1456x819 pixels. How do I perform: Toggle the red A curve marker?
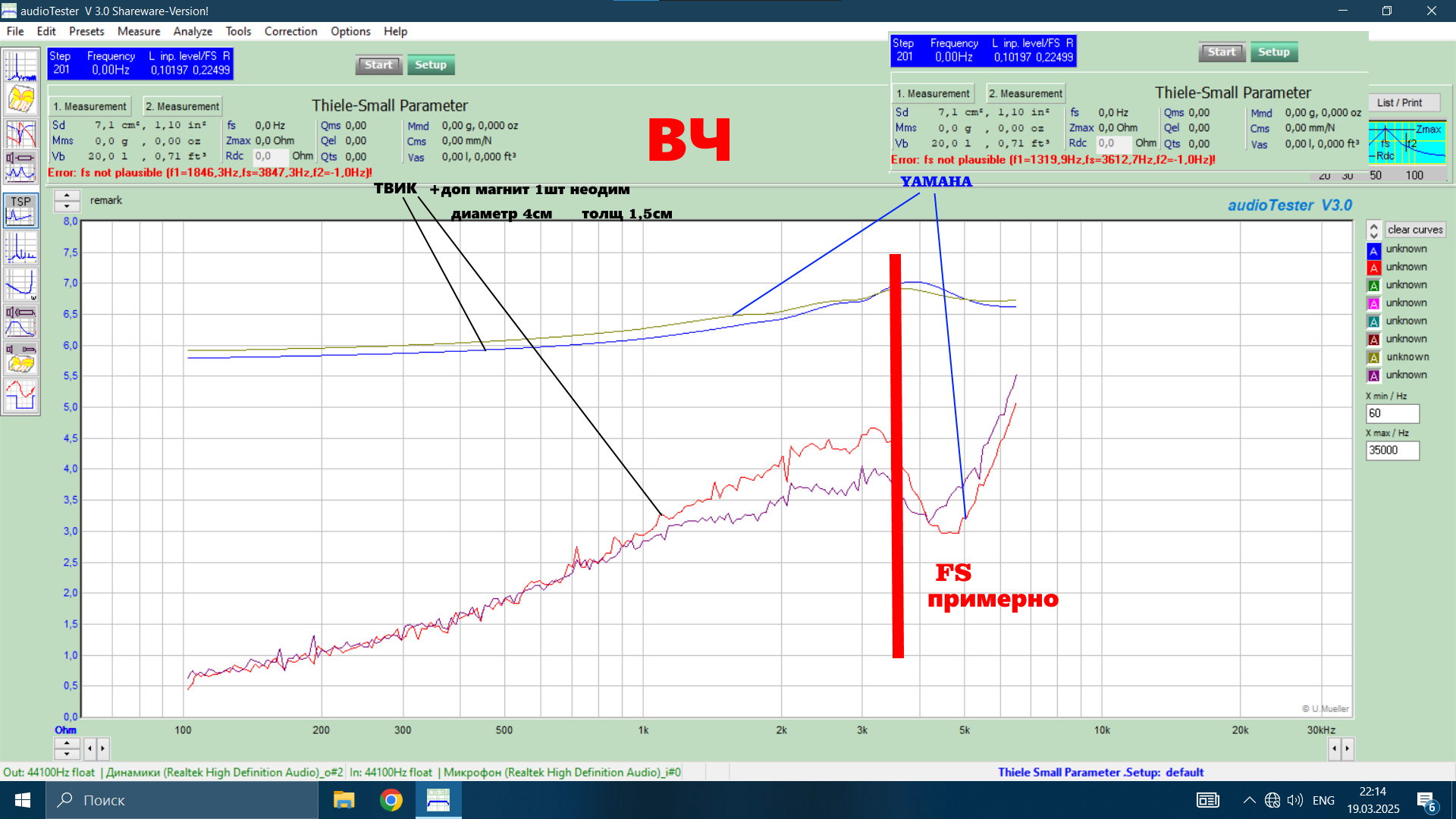tap(1373, 268)
